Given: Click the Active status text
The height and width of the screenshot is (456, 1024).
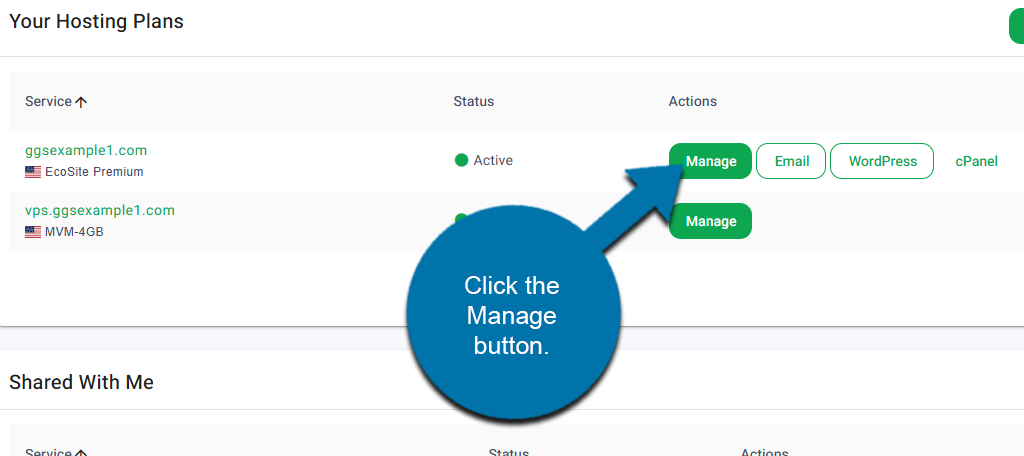Looking at the screenshot, I should (493, 160).
